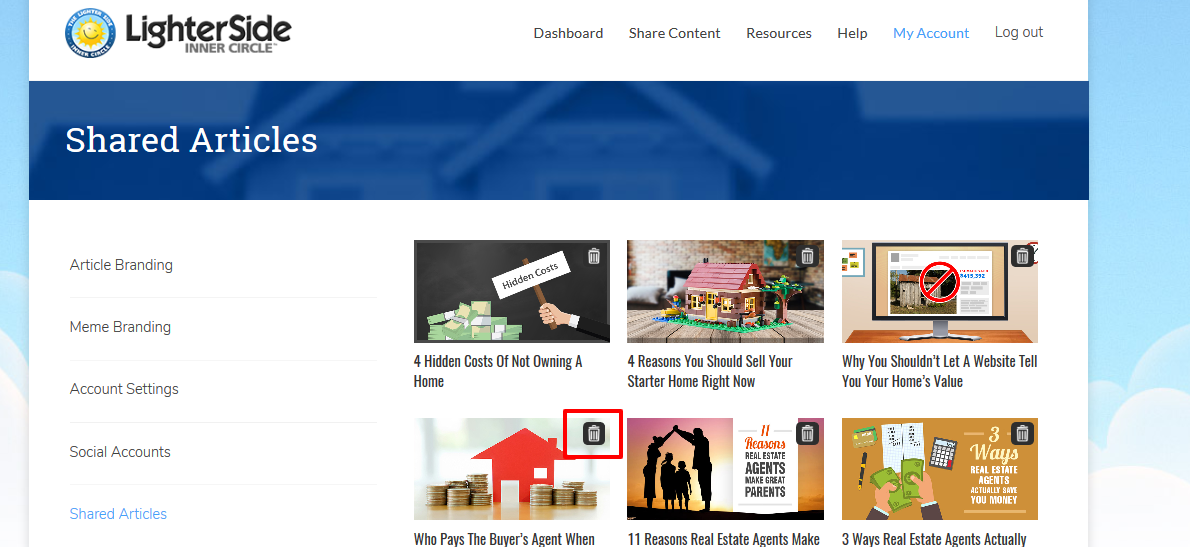Go to Meme Branding settings
The height and width of the screenshot is (547, 1190).
click(x=120, y=327)
